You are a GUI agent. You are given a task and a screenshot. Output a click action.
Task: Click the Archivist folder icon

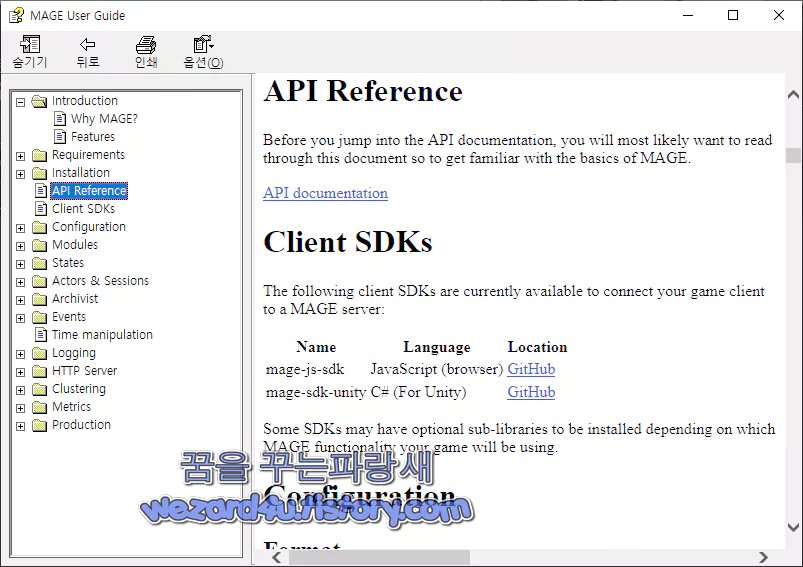tap(39, 299)
